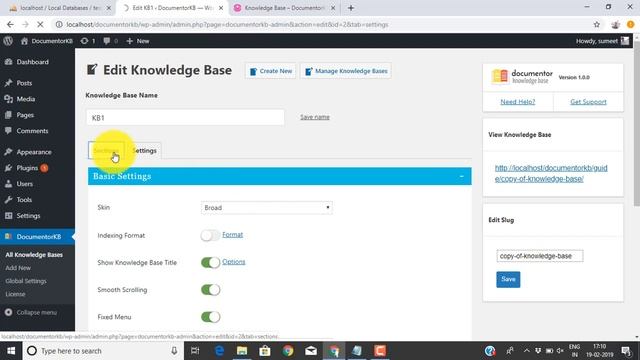Viewport: 640px width, 360px height.
Task: Open File Explorer from the taskbar
Action: tap(242, 351)
